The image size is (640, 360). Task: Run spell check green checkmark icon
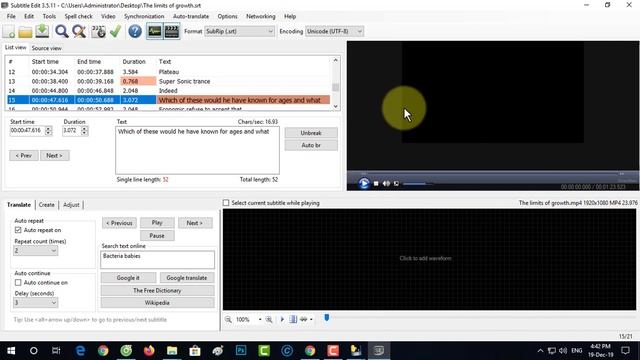(116, 31)
